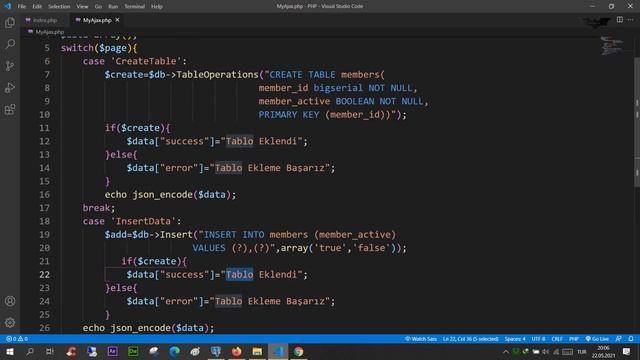Click MyAjax.php in the breadcrumb
Viewport: 640px width, 360px height.
click(x=49, y=32)
